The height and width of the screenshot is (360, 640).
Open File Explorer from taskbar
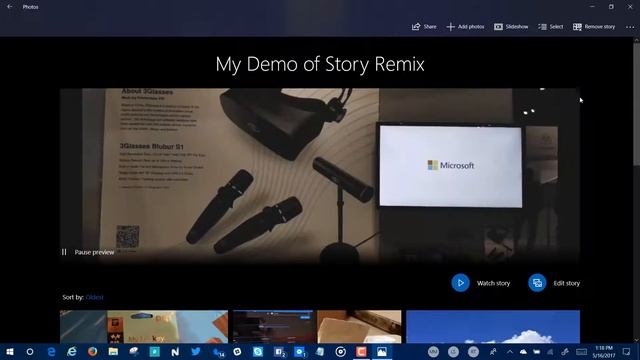(113, 351)
